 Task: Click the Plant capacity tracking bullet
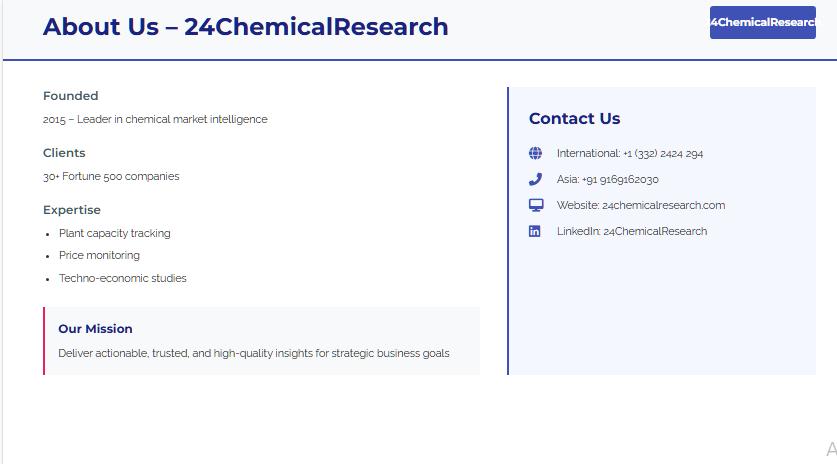tap(114, 233)
